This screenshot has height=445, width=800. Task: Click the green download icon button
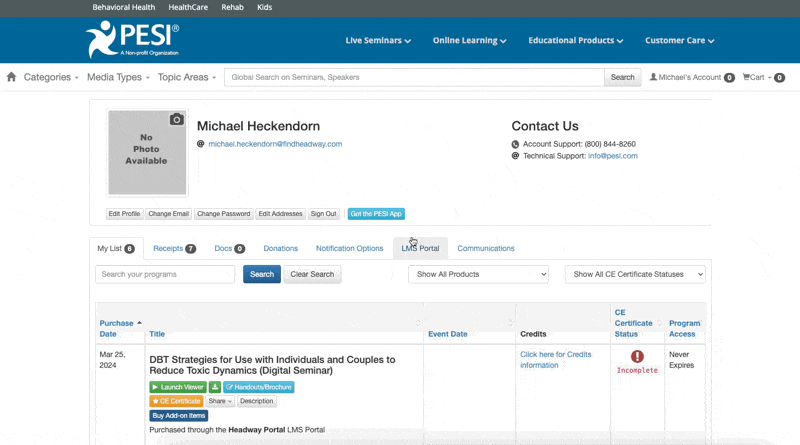click(215, 387)
